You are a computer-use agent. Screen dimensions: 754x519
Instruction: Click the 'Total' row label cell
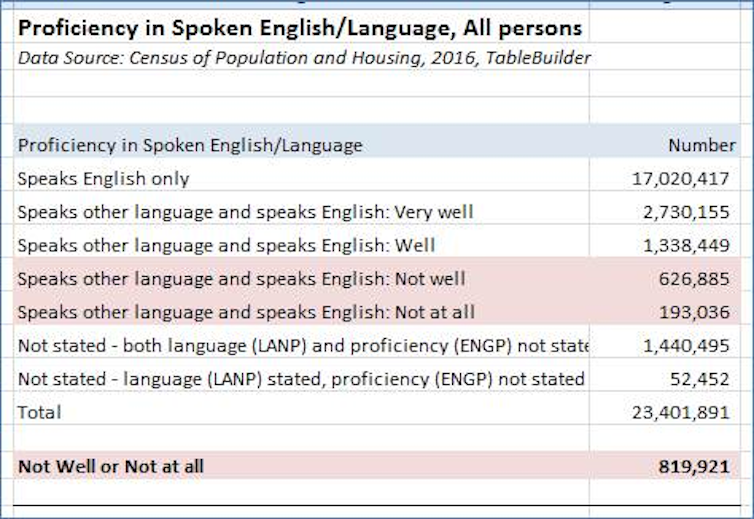point(40,412)
